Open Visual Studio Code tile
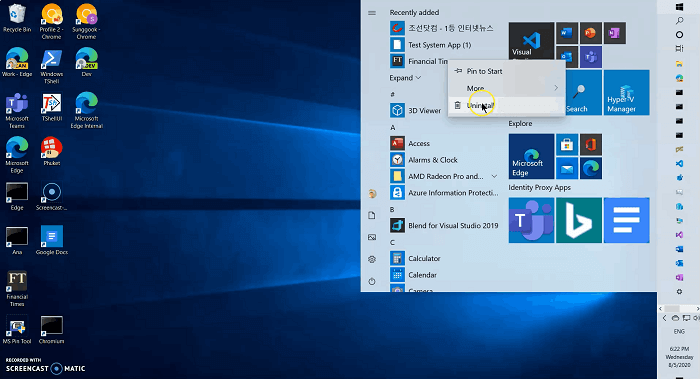This screenshot has width=700, height=379. pyautogui.click(x=531, y=41)
